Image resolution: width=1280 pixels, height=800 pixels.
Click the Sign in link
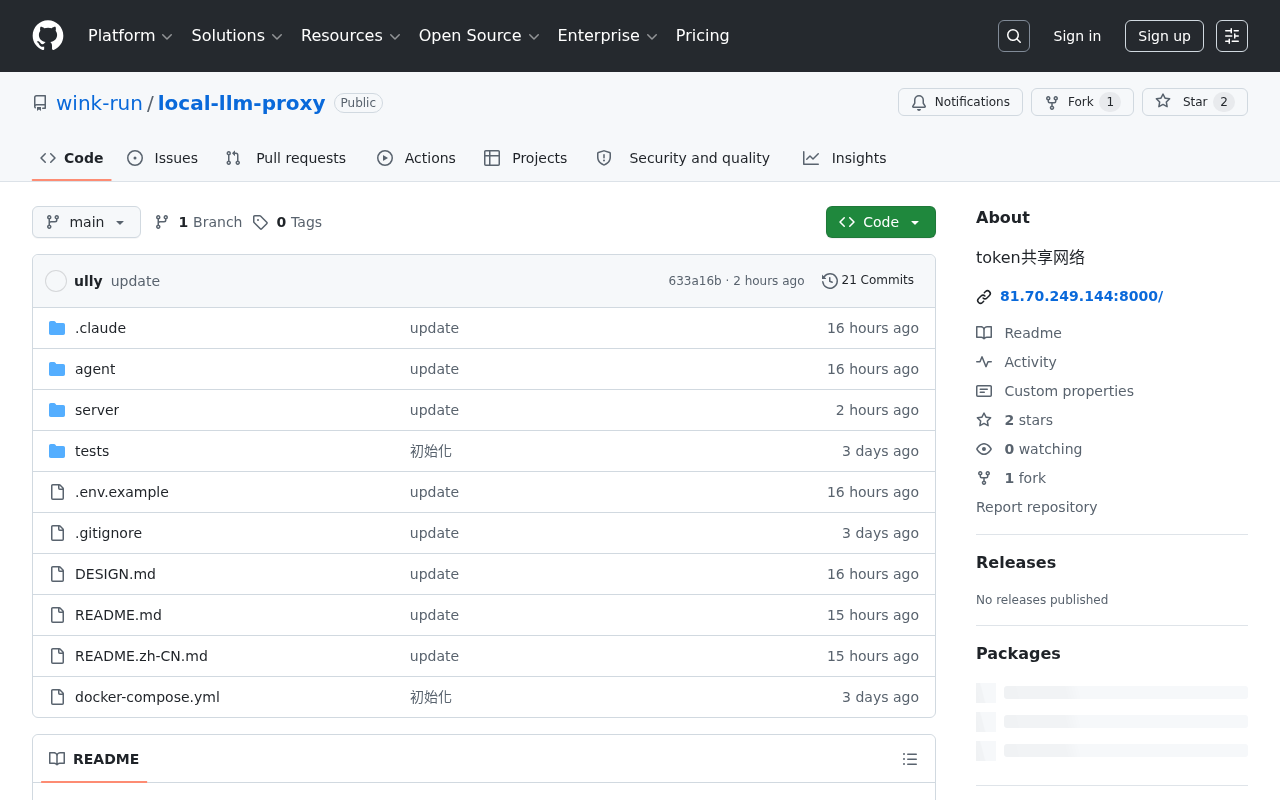tap(1077, 36)
